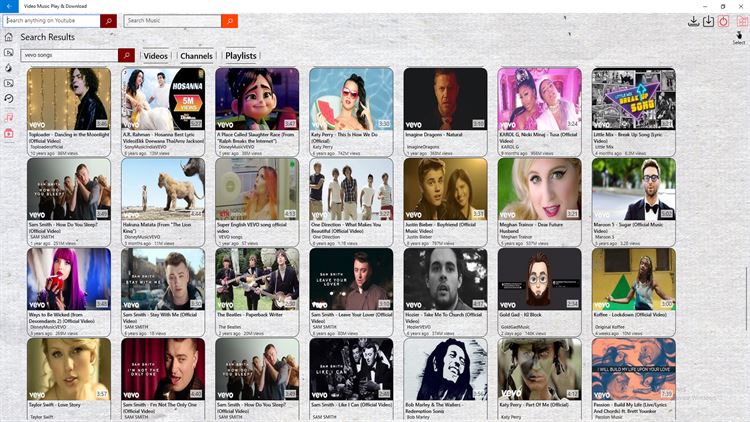The width and height of the screenshot is (750, 422).
Task: Click the title 'The Beatles - Paperback Writer'
Action: click(x=250, y=315)
